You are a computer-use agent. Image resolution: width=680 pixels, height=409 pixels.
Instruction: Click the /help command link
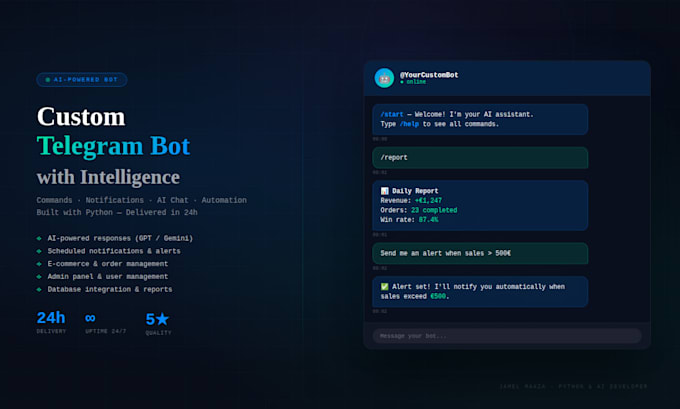click(x=409, y=124)
